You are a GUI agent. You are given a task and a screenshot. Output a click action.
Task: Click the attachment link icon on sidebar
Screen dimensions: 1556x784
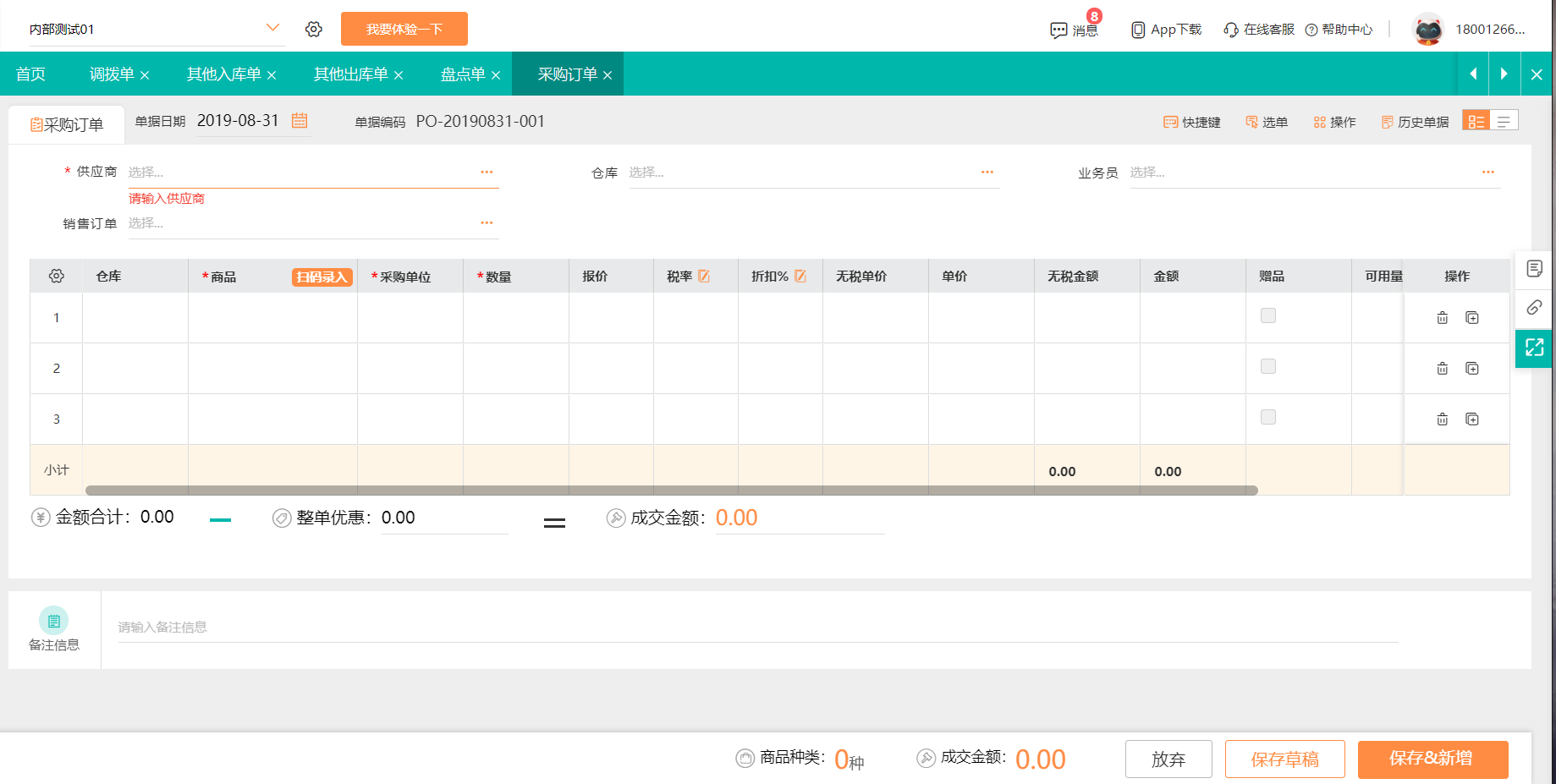tap(1534, 308)
